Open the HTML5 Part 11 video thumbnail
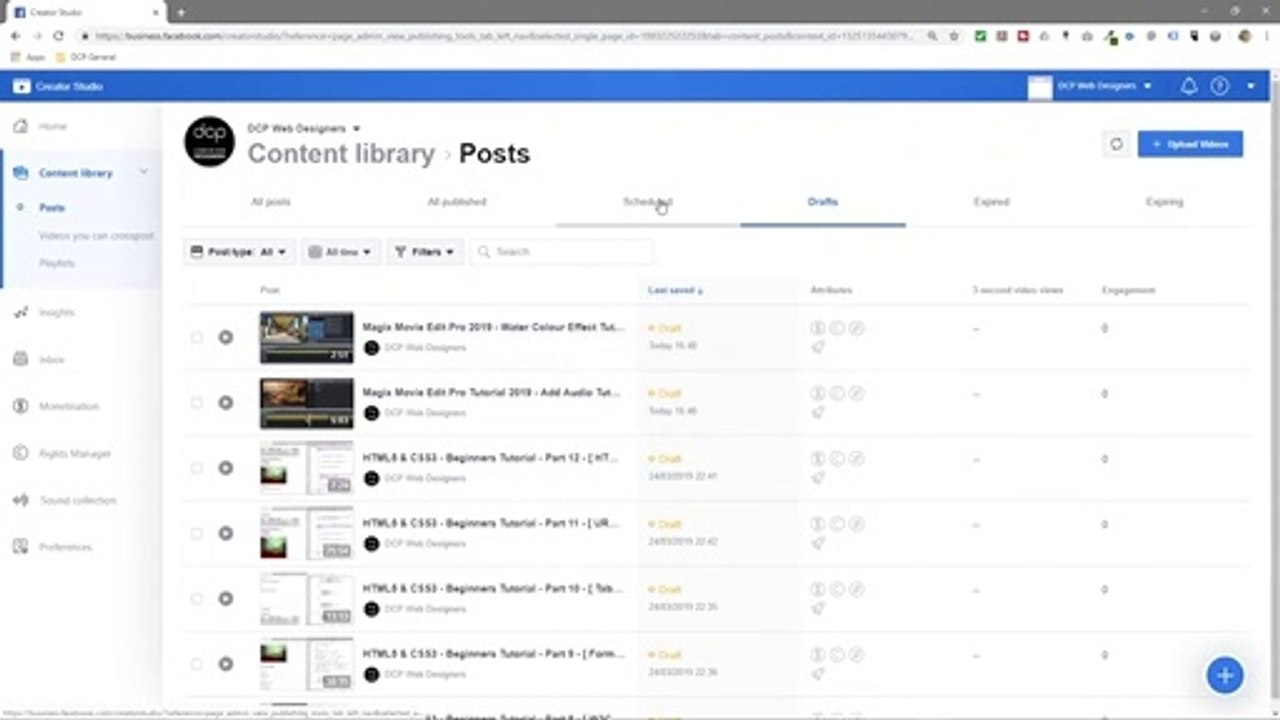1280x720 pixels. [306, 533]
